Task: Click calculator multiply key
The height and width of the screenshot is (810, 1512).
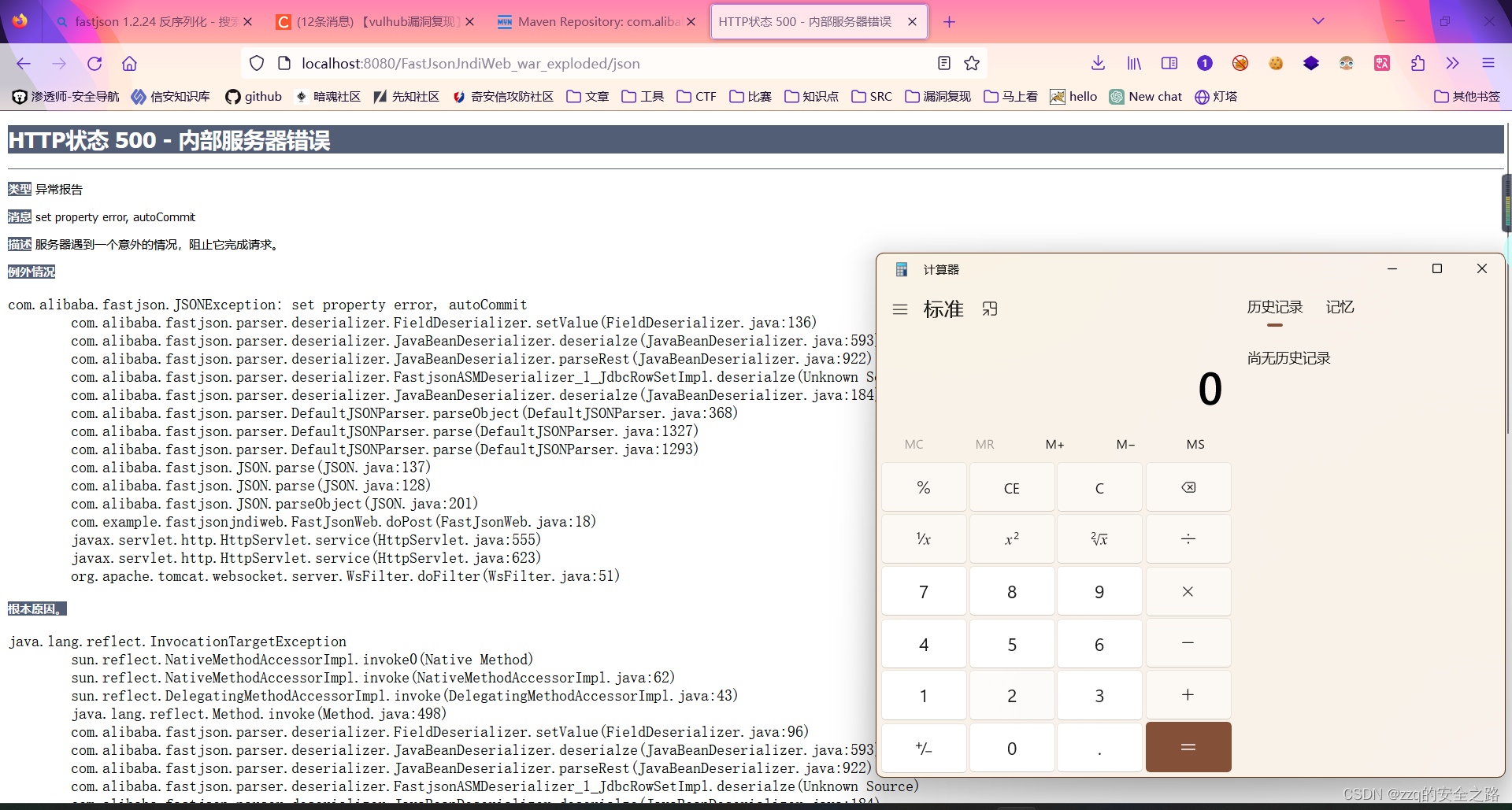Action: [1188, 591]
